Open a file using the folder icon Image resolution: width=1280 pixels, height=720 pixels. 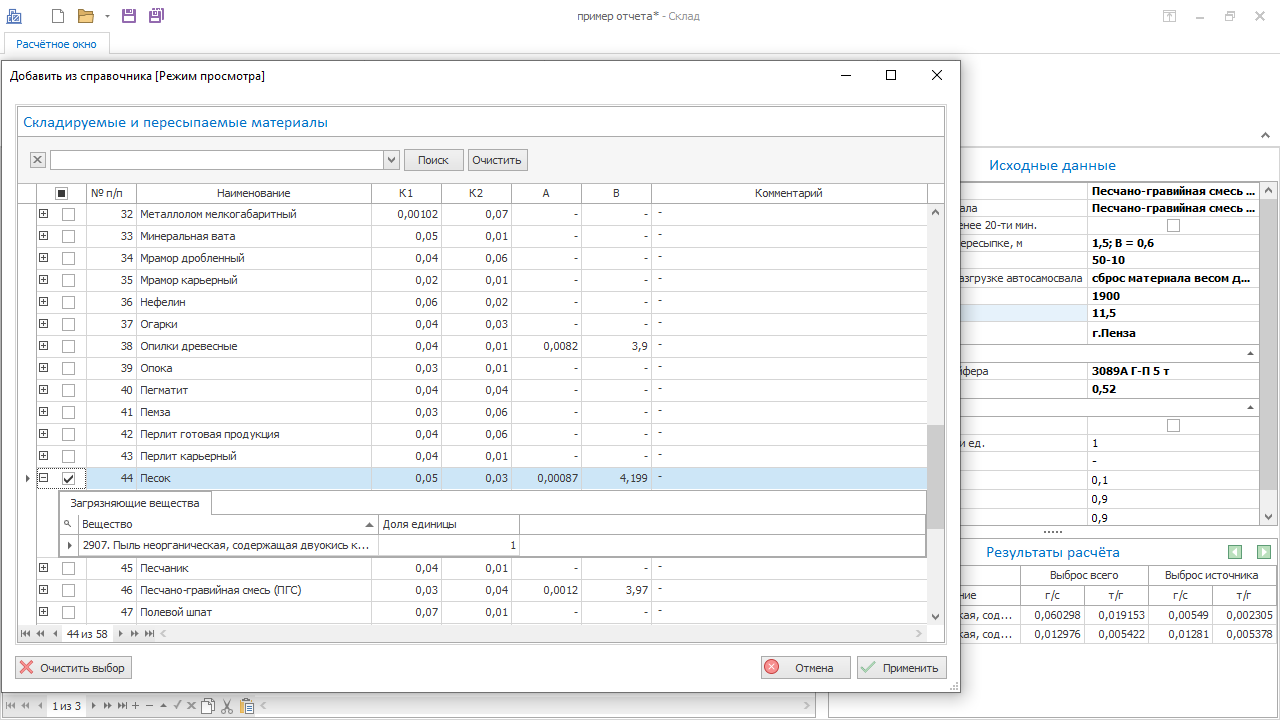(86, 16)
